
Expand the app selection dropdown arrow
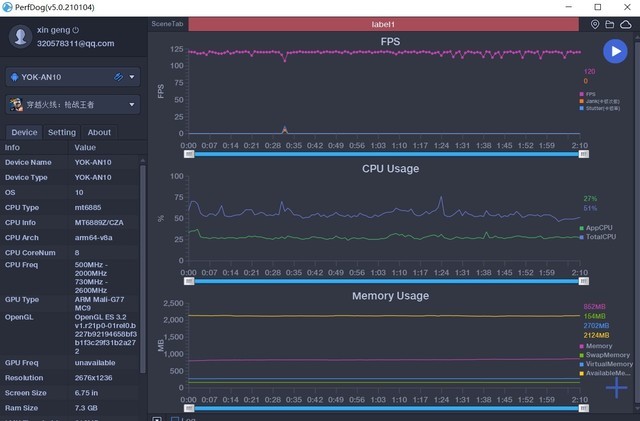(x=132, y=105)
